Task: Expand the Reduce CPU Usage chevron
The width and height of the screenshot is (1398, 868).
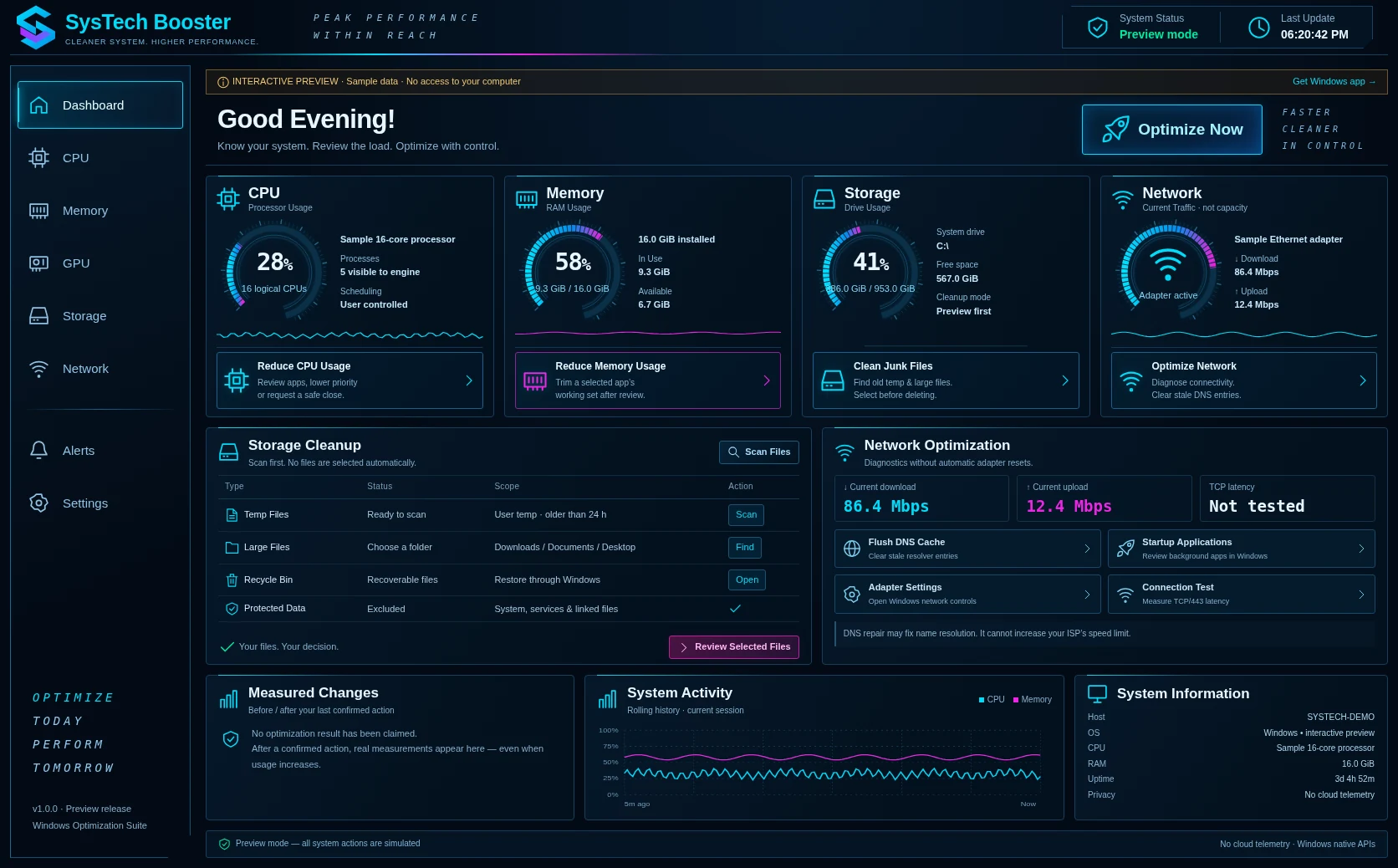Action: coord(469,380)
